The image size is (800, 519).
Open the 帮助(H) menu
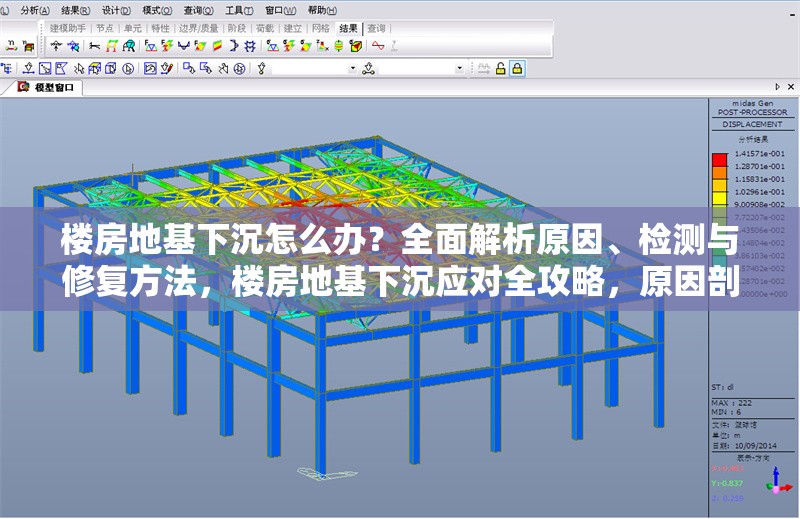pyautogui.click(x=322, y=11)
